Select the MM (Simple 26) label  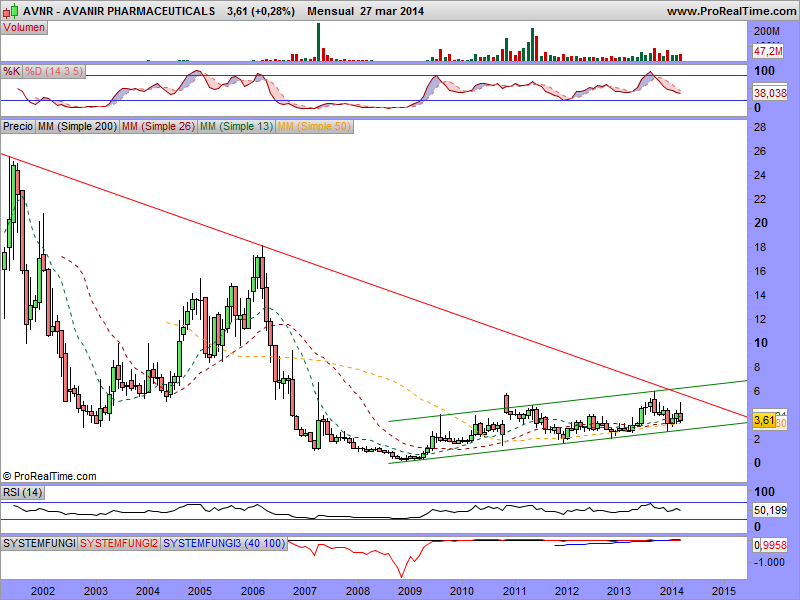pos(159,126)
